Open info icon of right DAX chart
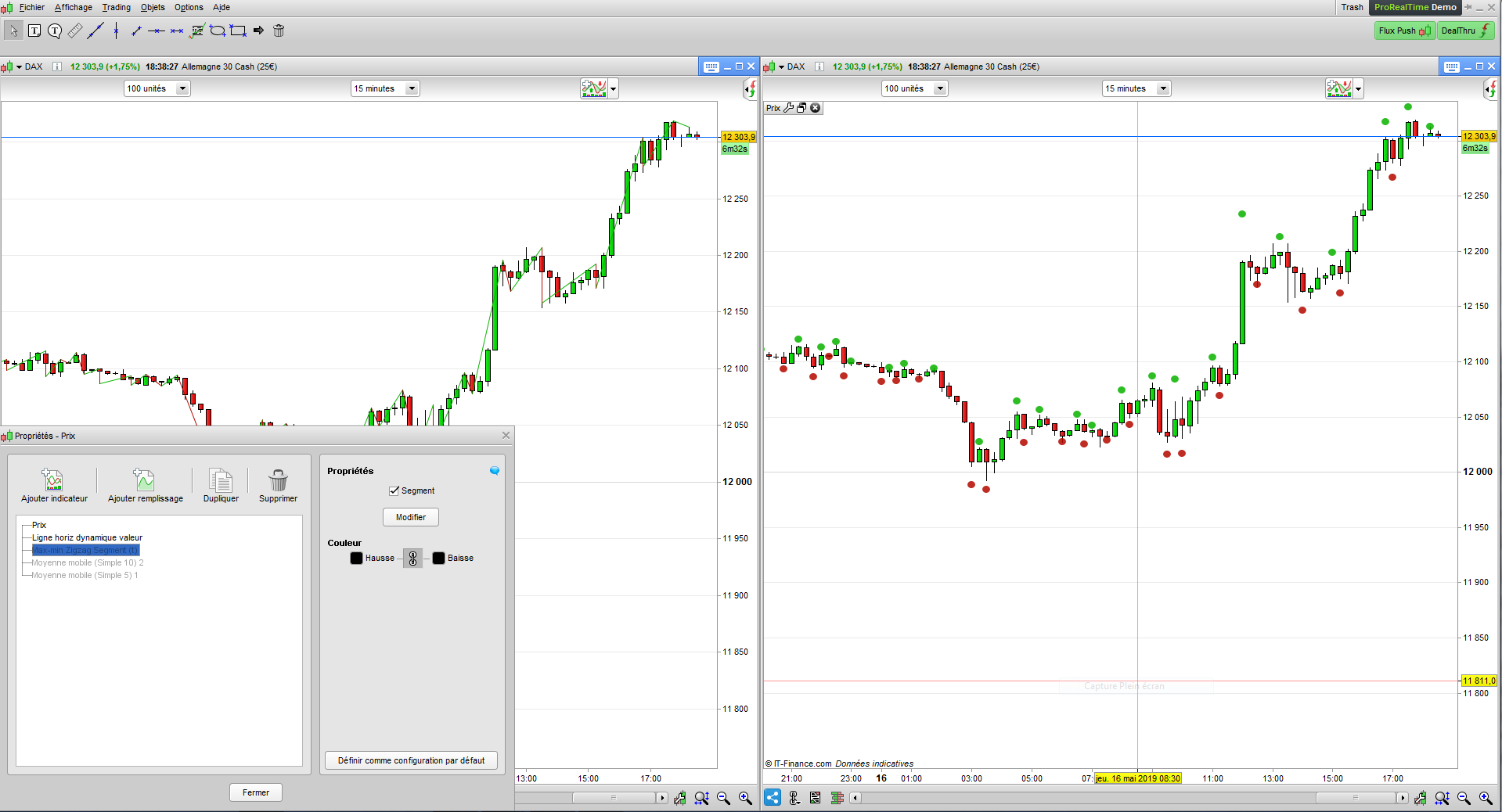Viewport: 1502px width, 812px height. point(819,66)
